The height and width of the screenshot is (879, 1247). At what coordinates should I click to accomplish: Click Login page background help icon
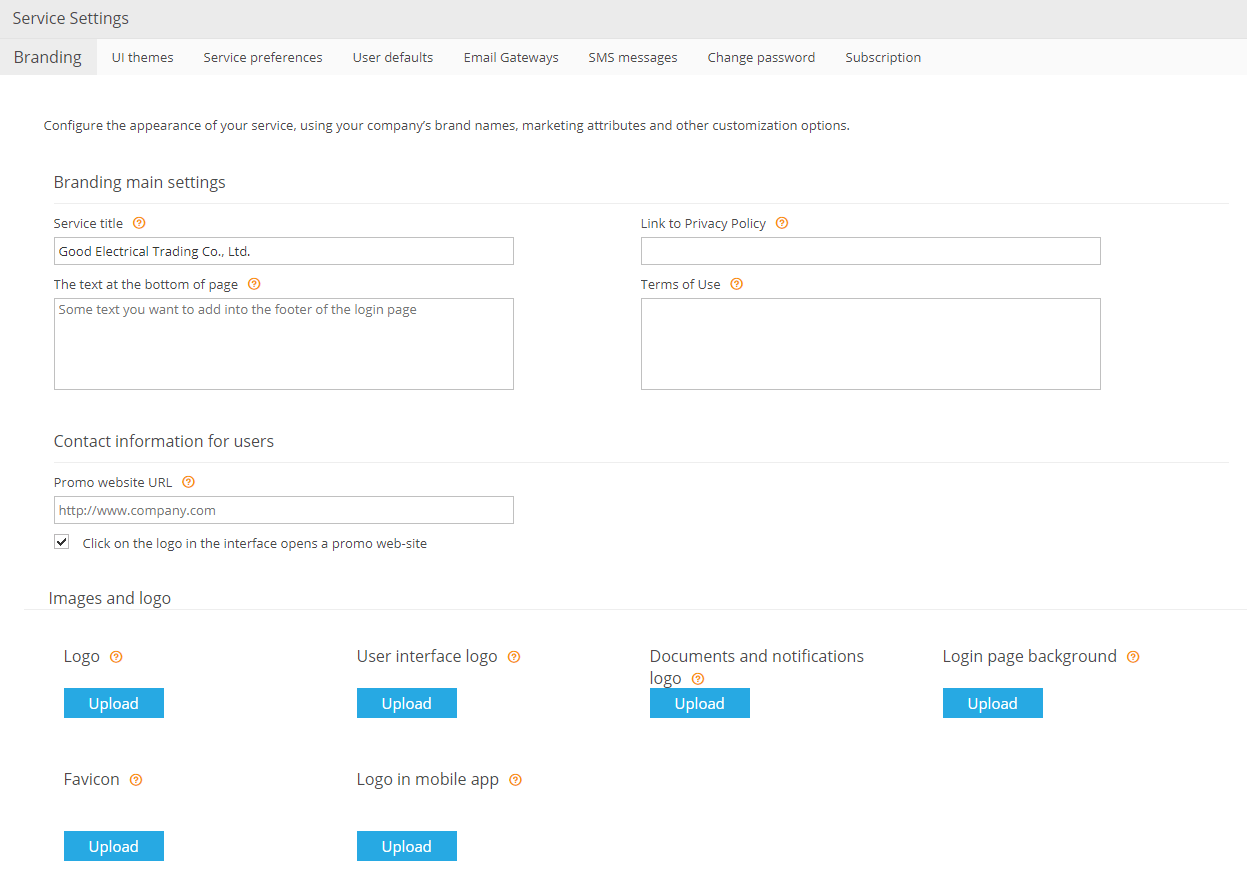click(1133, 657)
